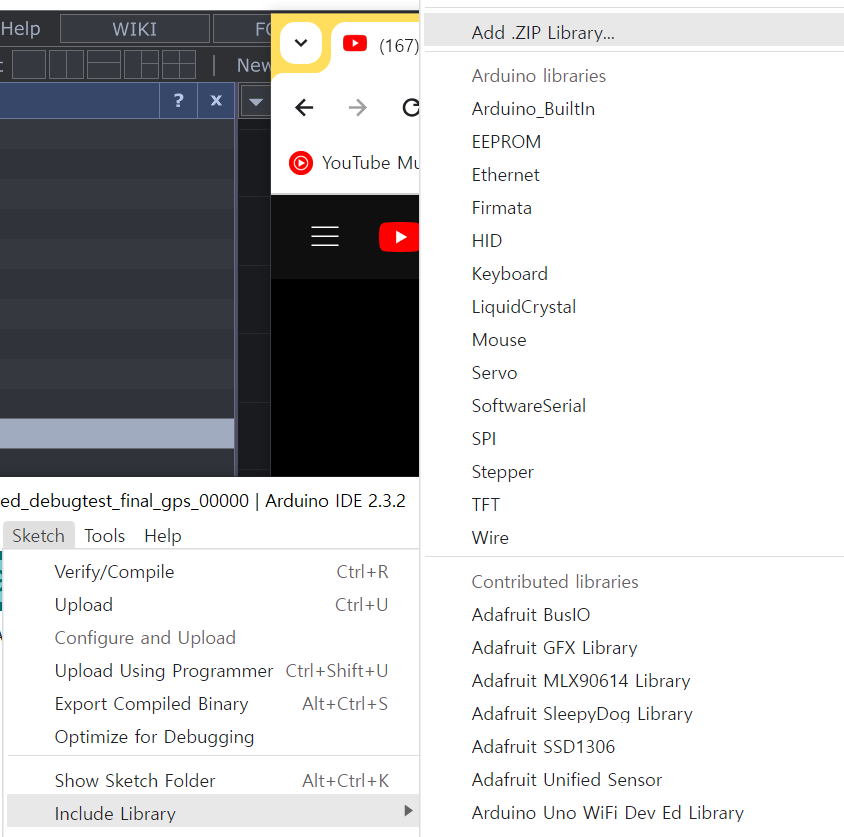Expand Include Library submenu arrow
844x837 pixels.
click(409, 811)
